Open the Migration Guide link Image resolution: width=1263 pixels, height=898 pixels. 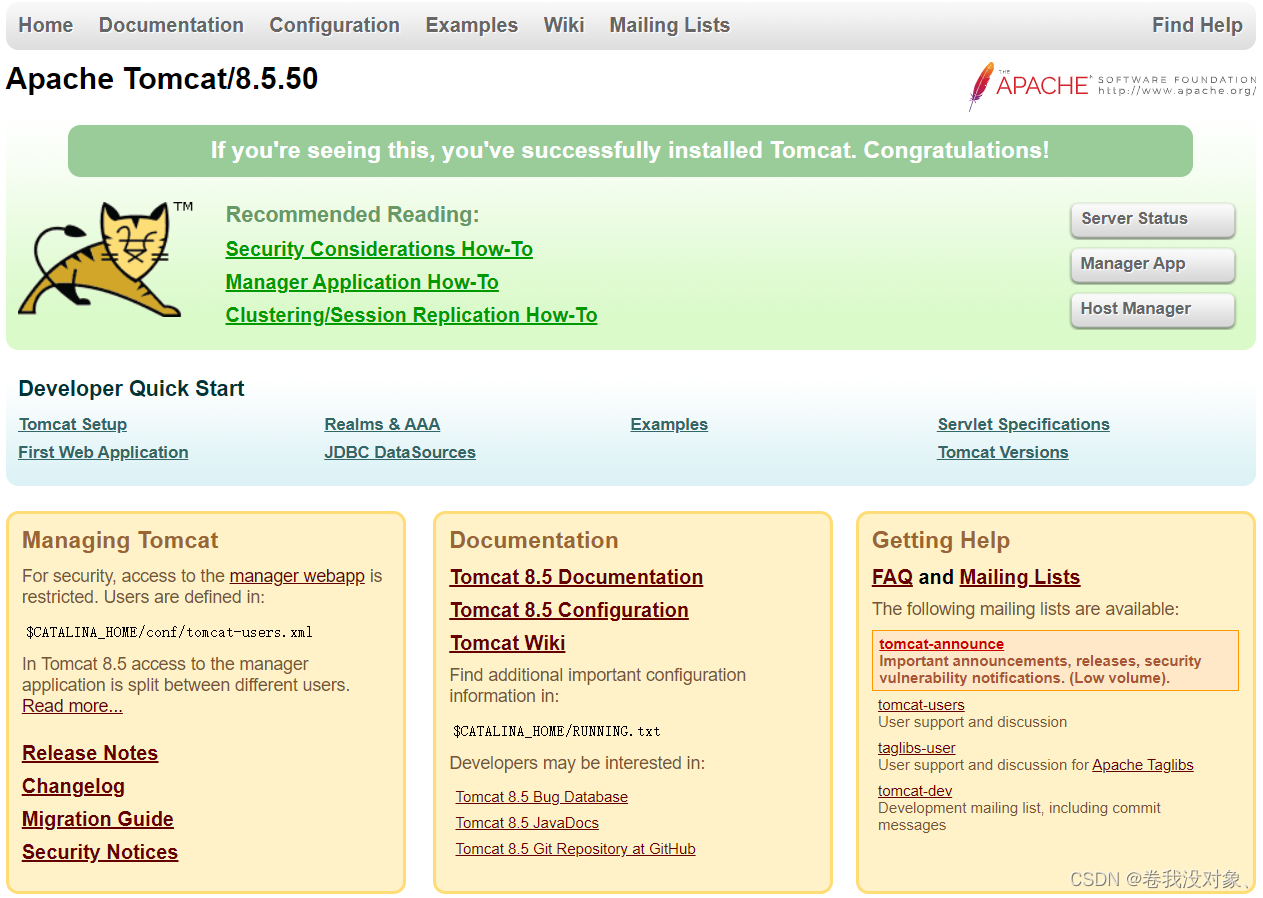[x=98, y=819]
